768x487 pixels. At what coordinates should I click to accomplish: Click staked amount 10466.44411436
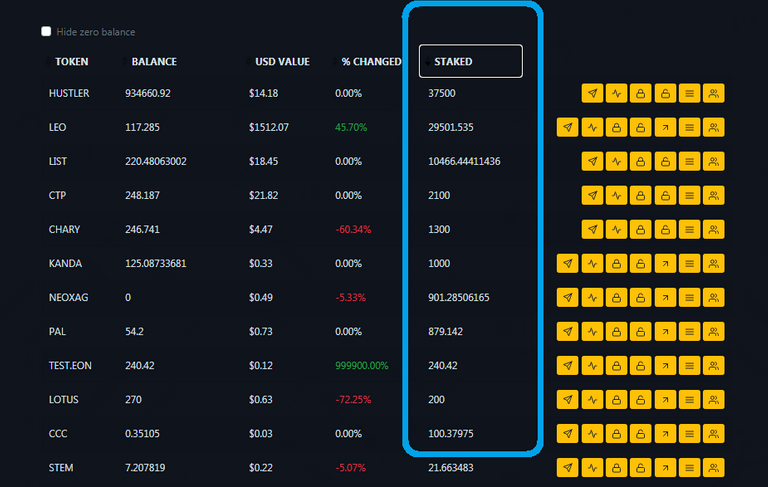[464, 161]
